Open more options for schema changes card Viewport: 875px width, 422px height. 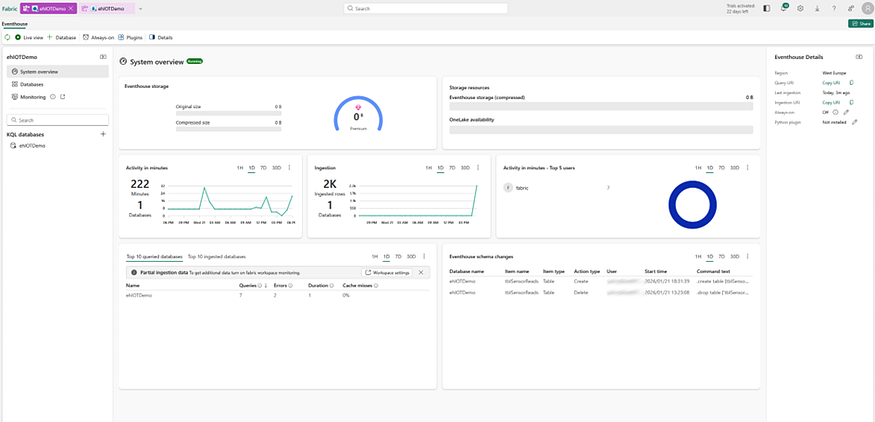(x=747, y=256)
